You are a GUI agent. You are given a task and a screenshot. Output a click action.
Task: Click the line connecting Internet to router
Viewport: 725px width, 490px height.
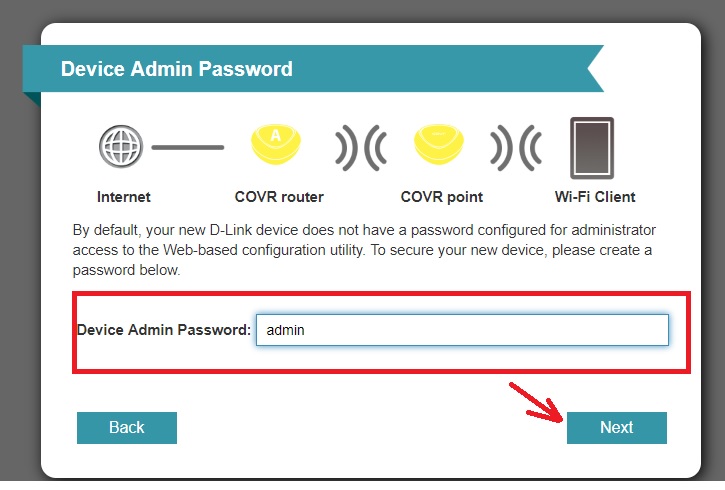click(188, 148)
